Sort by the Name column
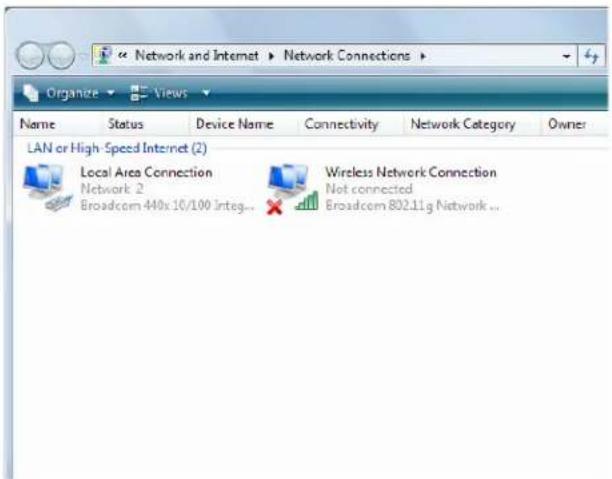This screenshot has width=612, height=479. click(37, 124)
